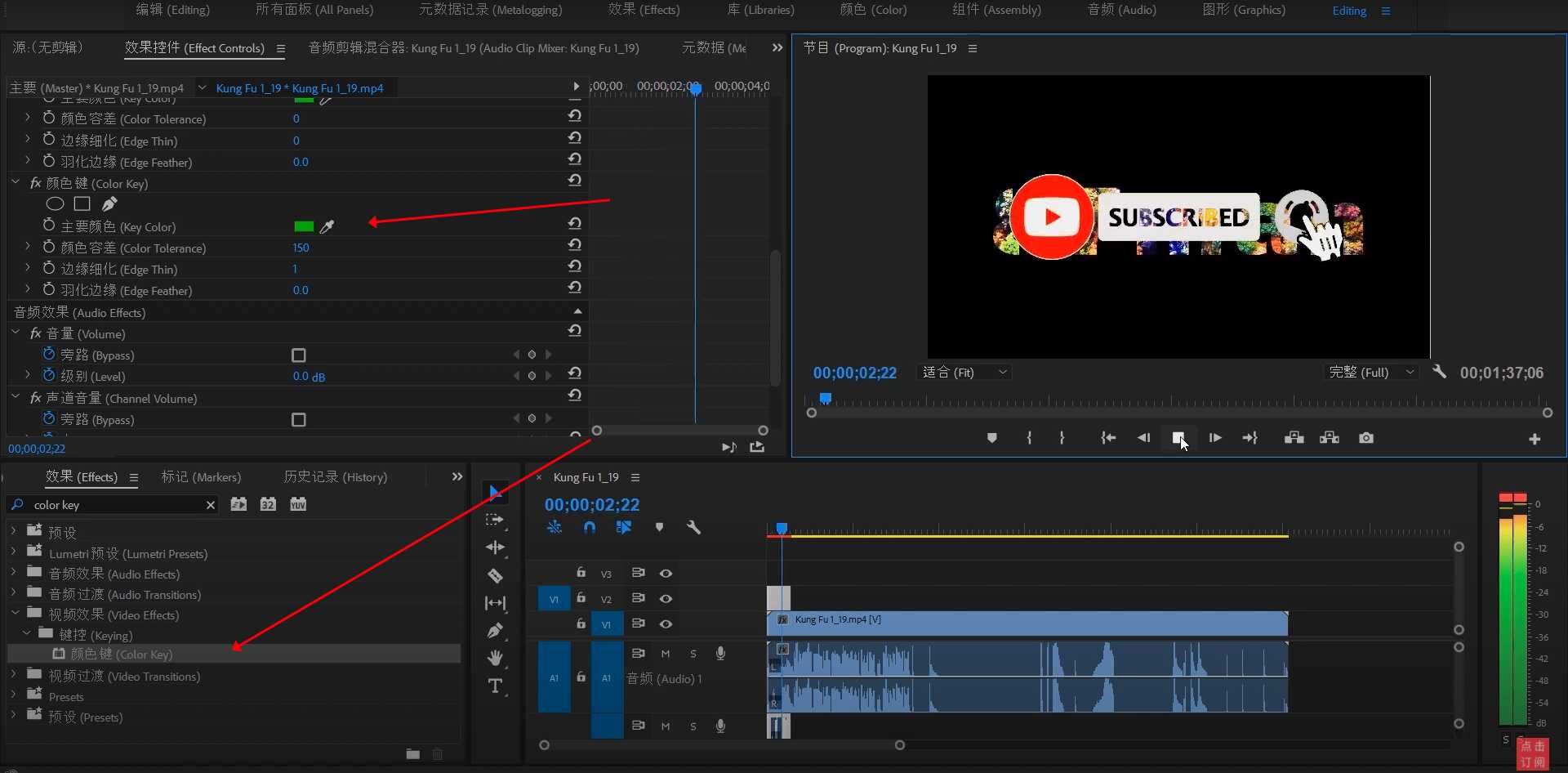This screenshot has height=773, width=1568.
Task: Add marker in the timeline header
Action: point(659,527)
